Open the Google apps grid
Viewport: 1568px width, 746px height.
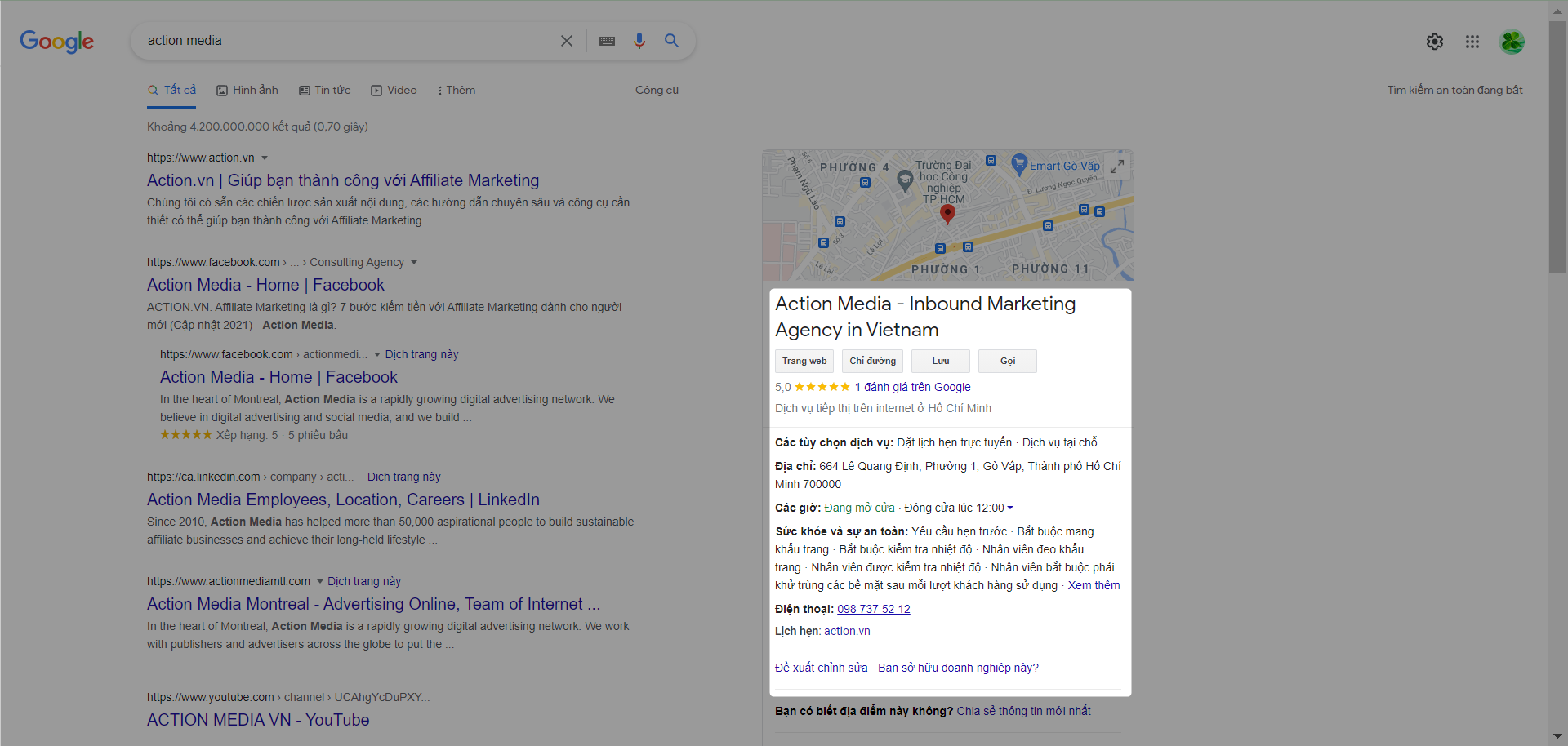pyautogui.click(x=1472, y=42)
